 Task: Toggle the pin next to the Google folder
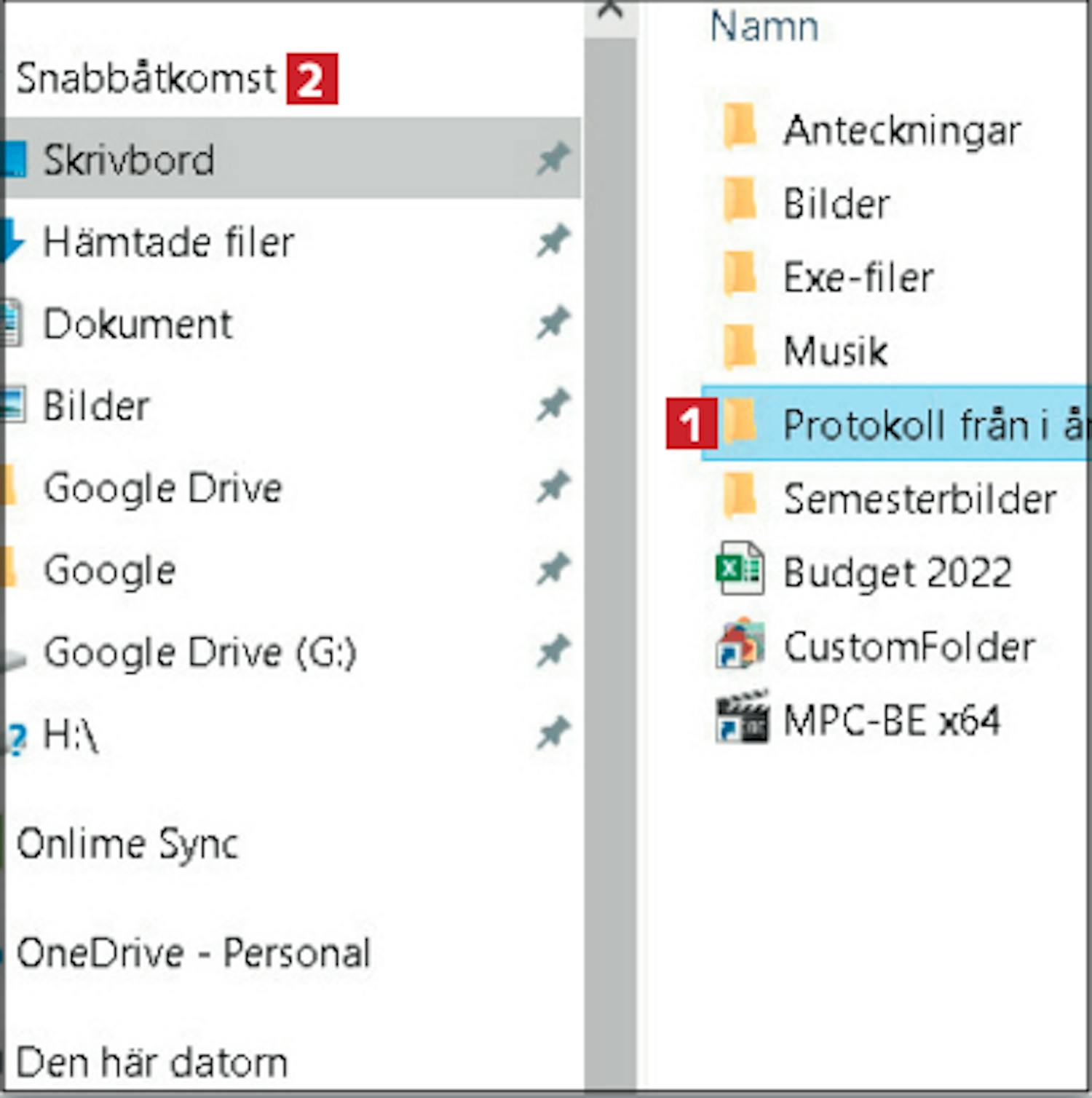(x=553, y=569)
